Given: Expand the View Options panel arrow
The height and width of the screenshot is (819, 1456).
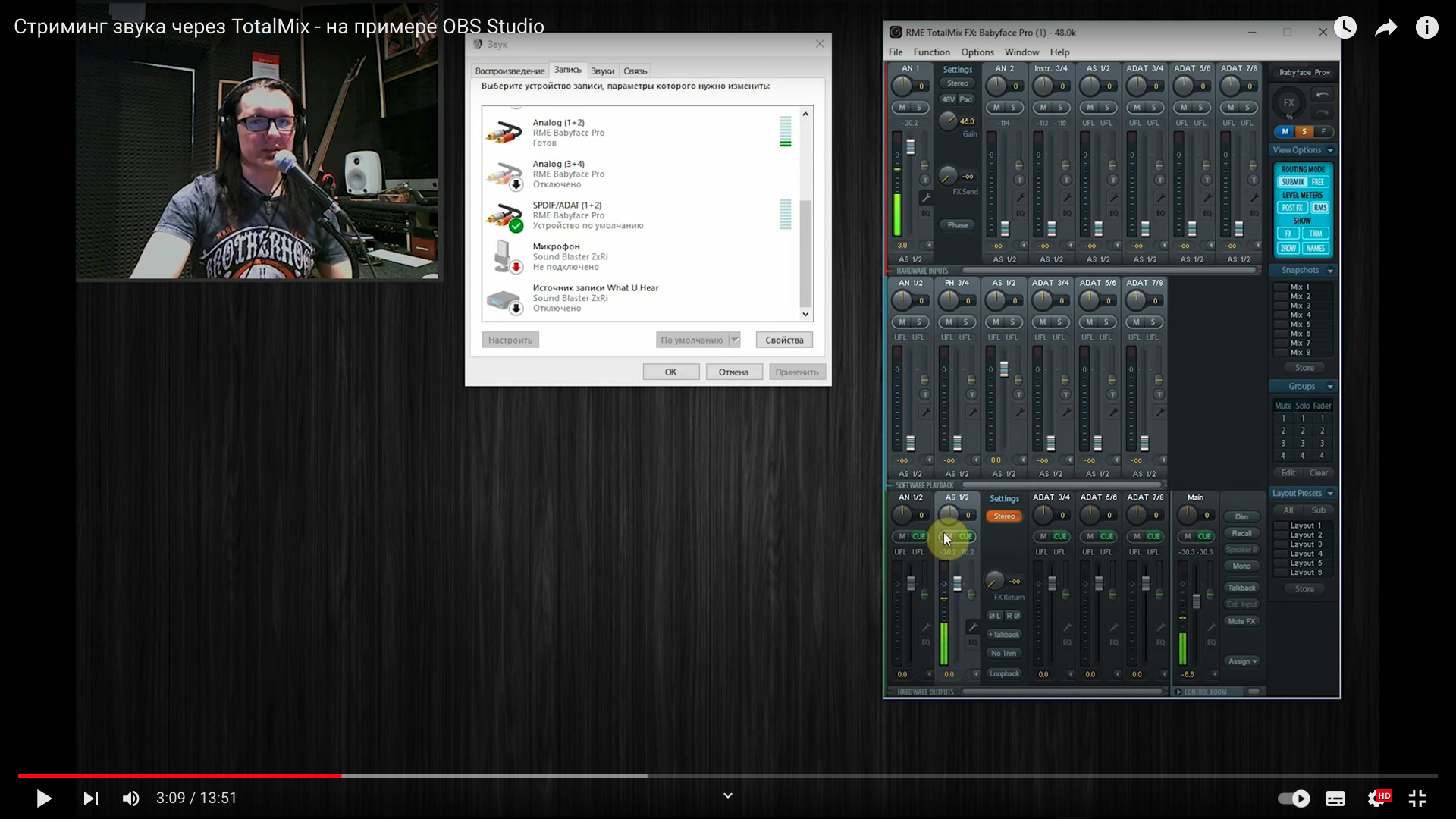Looking at the screenshot, I should coord(1330,150).
